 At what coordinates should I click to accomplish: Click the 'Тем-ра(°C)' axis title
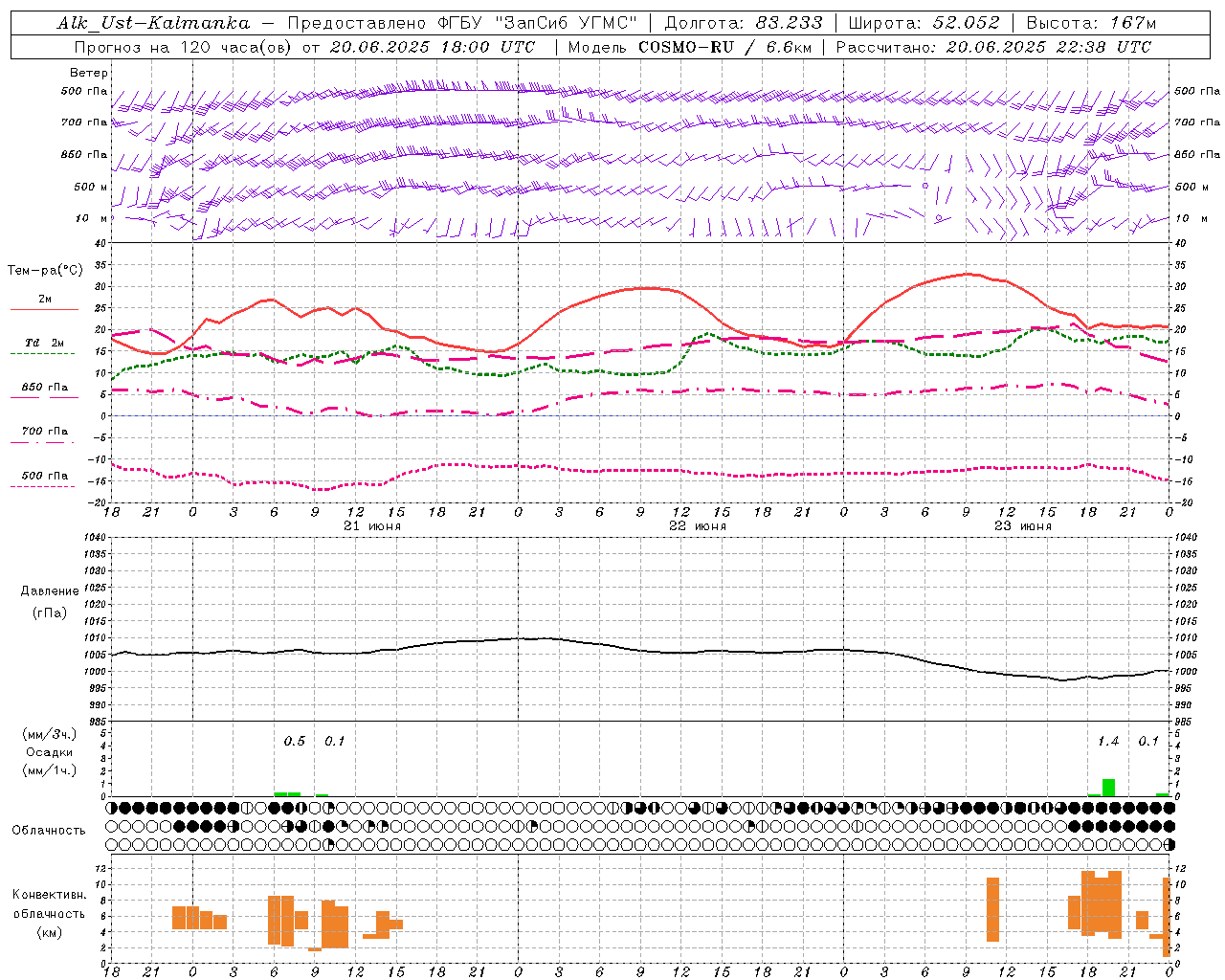45,271
